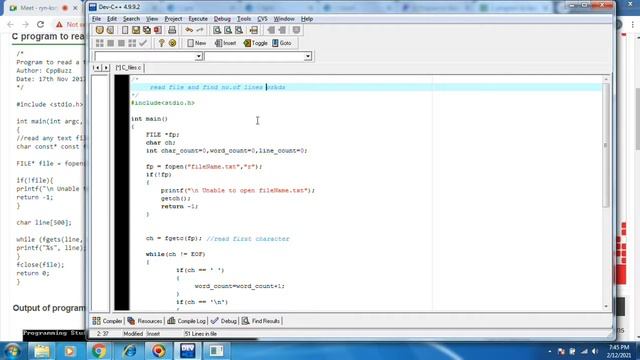Click the '51 Lines in file' status text
This screenshot has height=360, width=640.
(x=200, y=334)
